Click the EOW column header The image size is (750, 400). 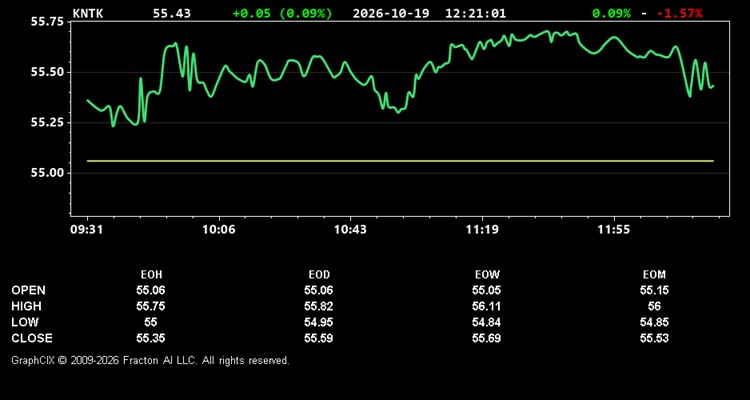[487, 275]
